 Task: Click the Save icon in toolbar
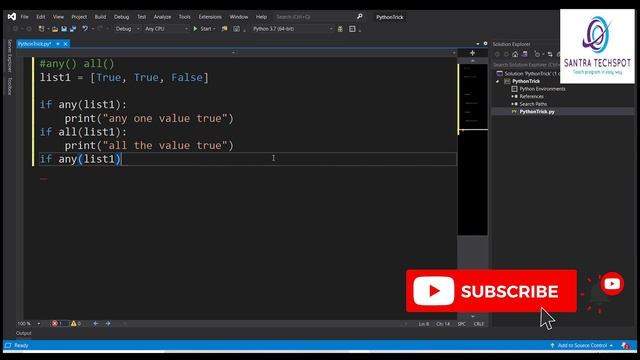click(64, 29)
